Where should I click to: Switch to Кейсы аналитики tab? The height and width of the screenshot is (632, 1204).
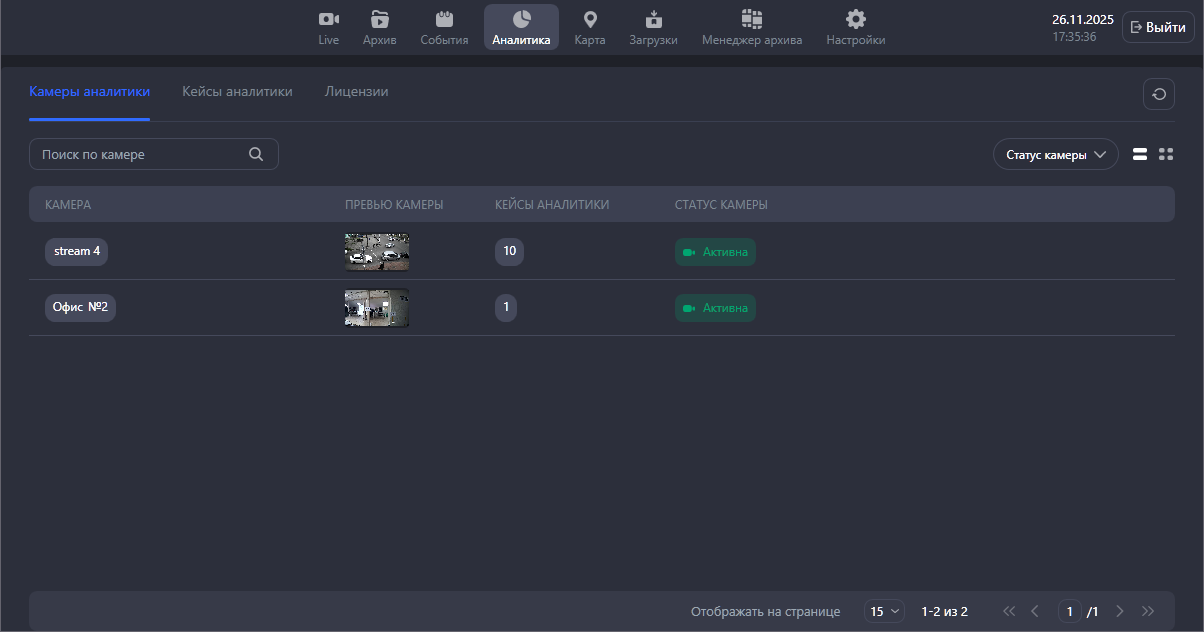coord(237,92)
